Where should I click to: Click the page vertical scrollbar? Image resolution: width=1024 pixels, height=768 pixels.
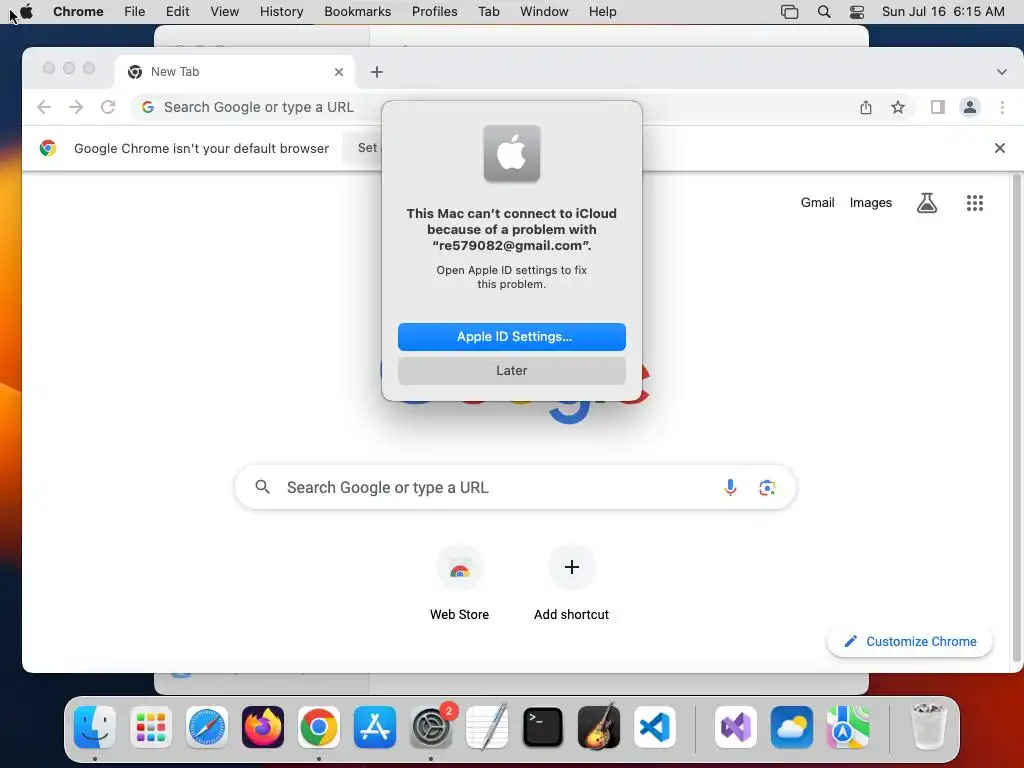[x=1016, y=418]
